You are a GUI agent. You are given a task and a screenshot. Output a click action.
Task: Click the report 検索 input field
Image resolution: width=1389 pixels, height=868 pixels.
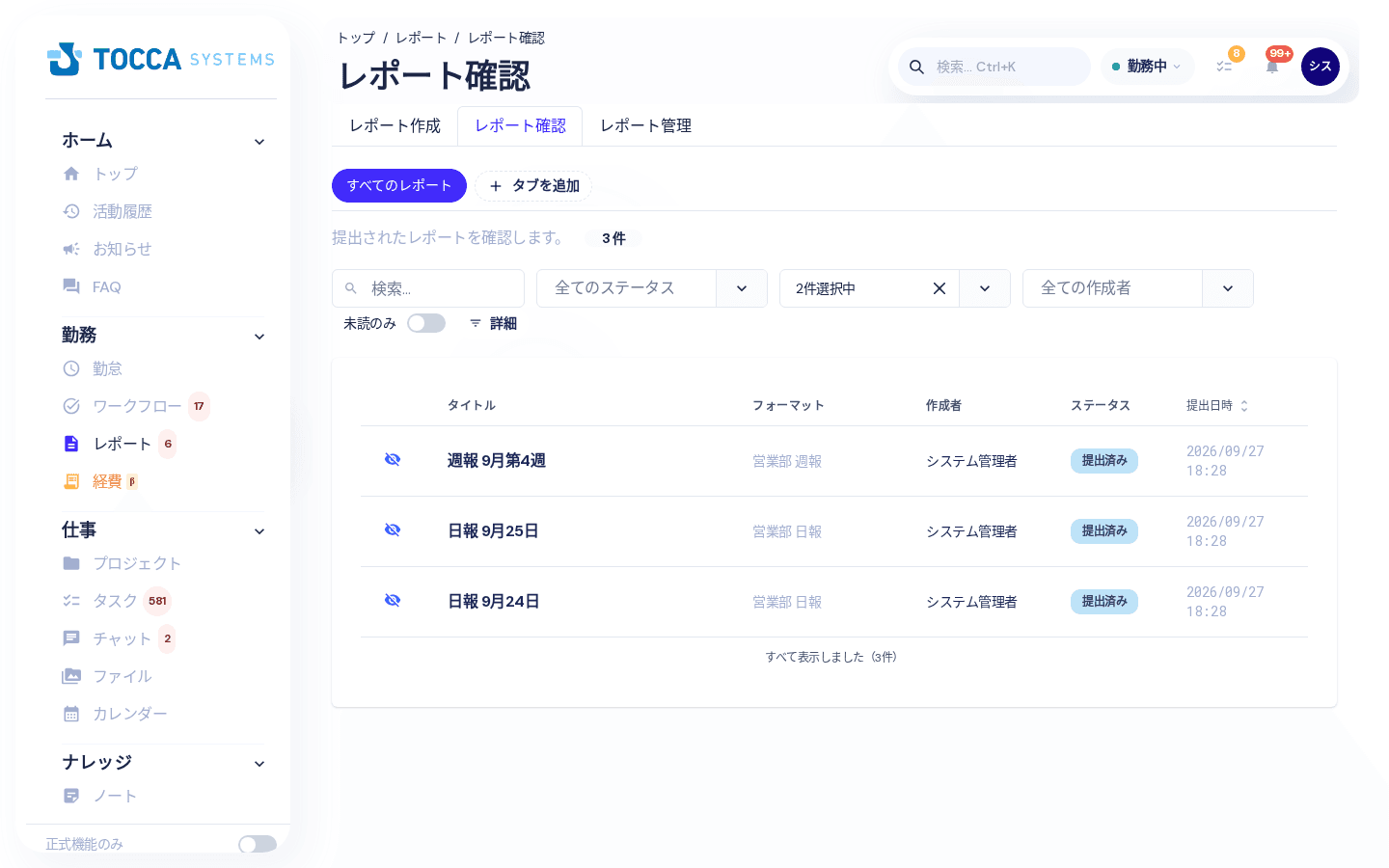[428, 288]
